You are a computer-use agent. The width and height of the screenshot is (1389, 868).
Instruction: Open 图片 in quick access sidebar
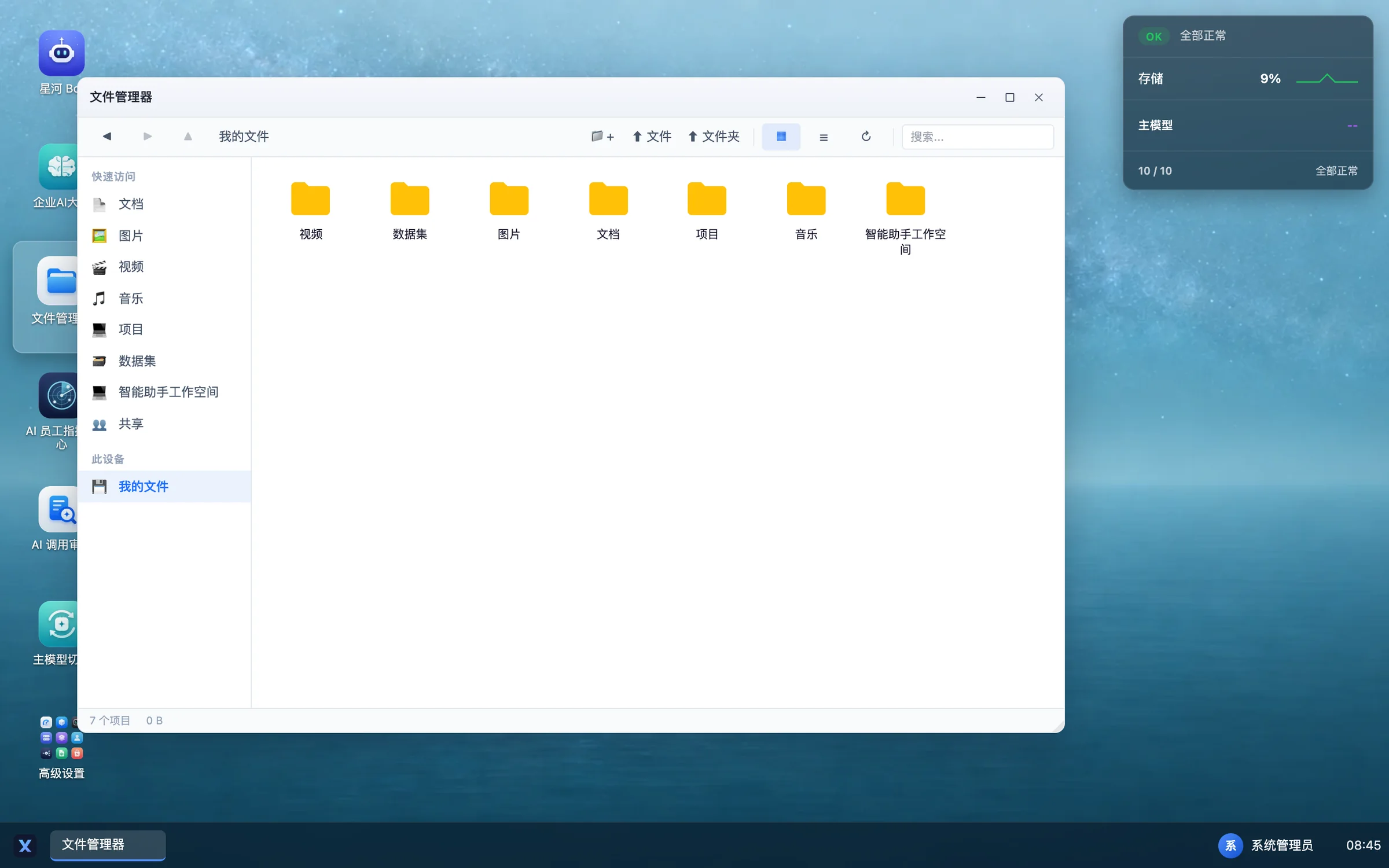pos(164,236)
